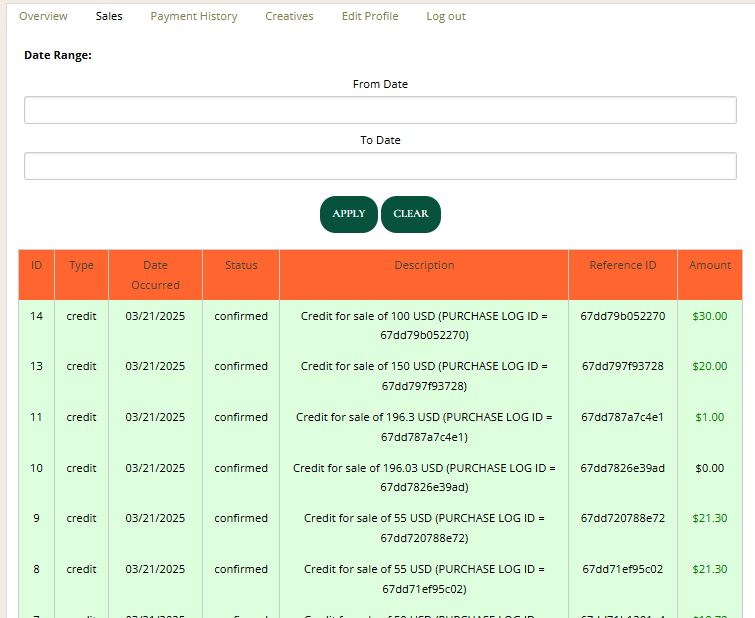Click the Amount column header
This screenshot has width=755, height=618.
(709, 266)
